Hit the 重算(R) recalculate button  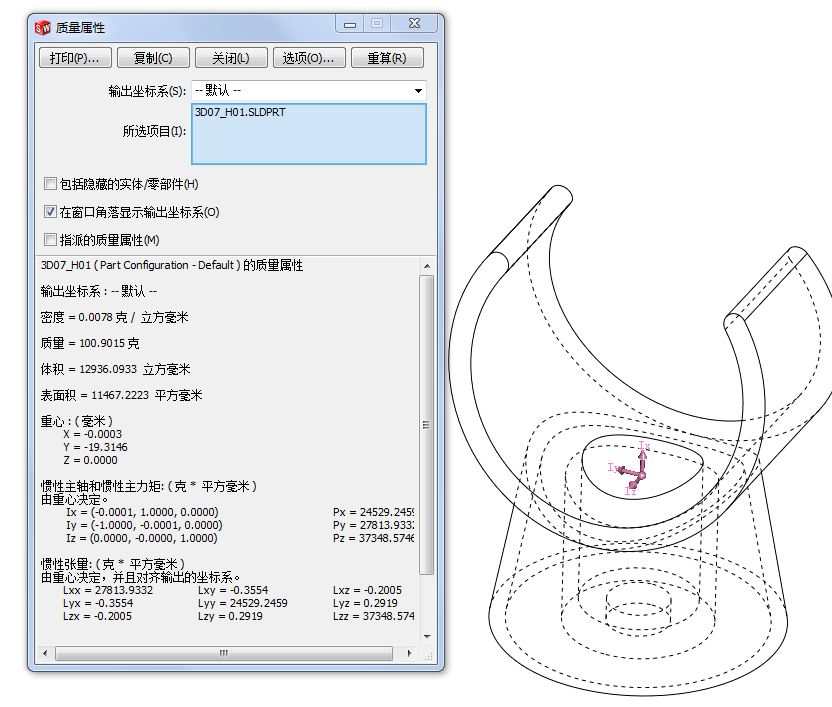pyautogui.click(x=387, y=58)
